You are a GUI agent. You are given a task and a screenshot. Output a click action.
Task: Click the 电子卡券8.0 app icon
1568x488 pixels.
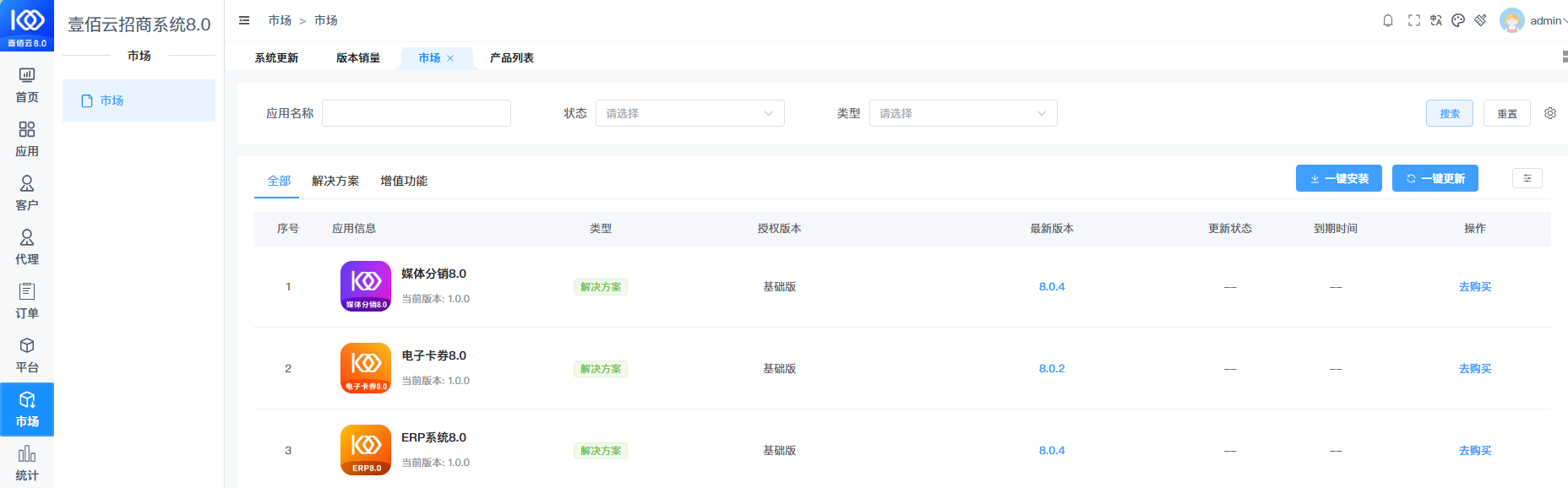pos(366,368)
